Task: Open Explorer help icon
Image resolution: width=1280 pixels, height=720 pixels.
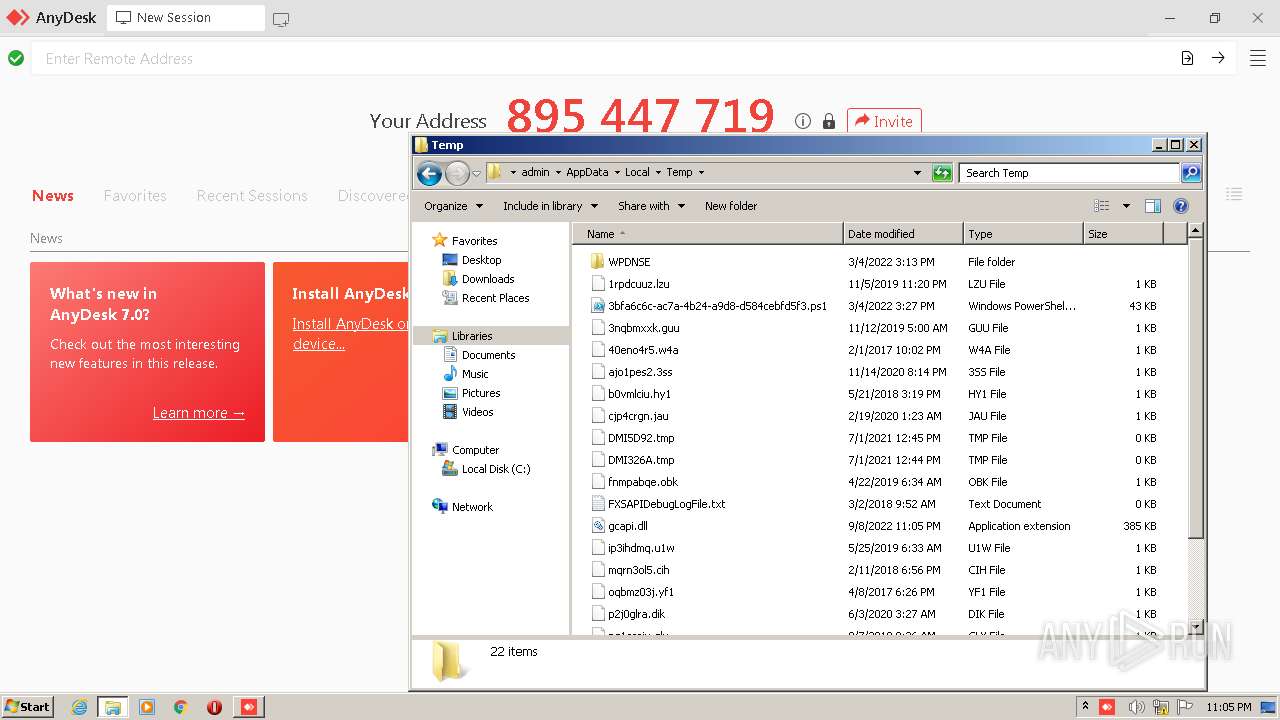Action: tap(1181, 206)
